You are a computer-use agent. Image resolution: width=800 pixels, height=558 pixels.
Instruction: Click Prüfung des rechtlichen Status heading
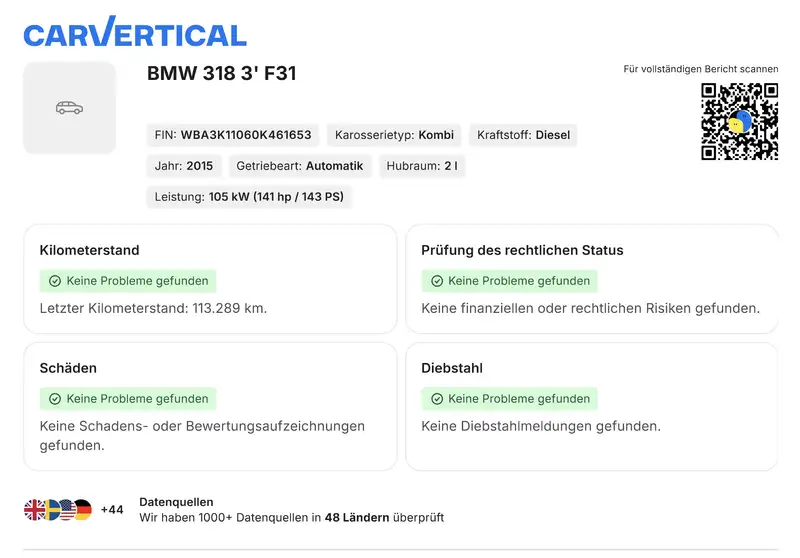(x=522, y=250)
